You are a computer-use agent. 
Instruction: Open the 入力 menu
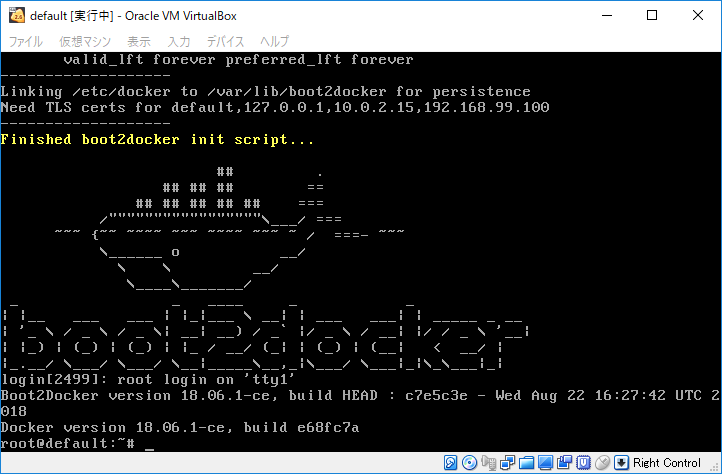point(179,41)
